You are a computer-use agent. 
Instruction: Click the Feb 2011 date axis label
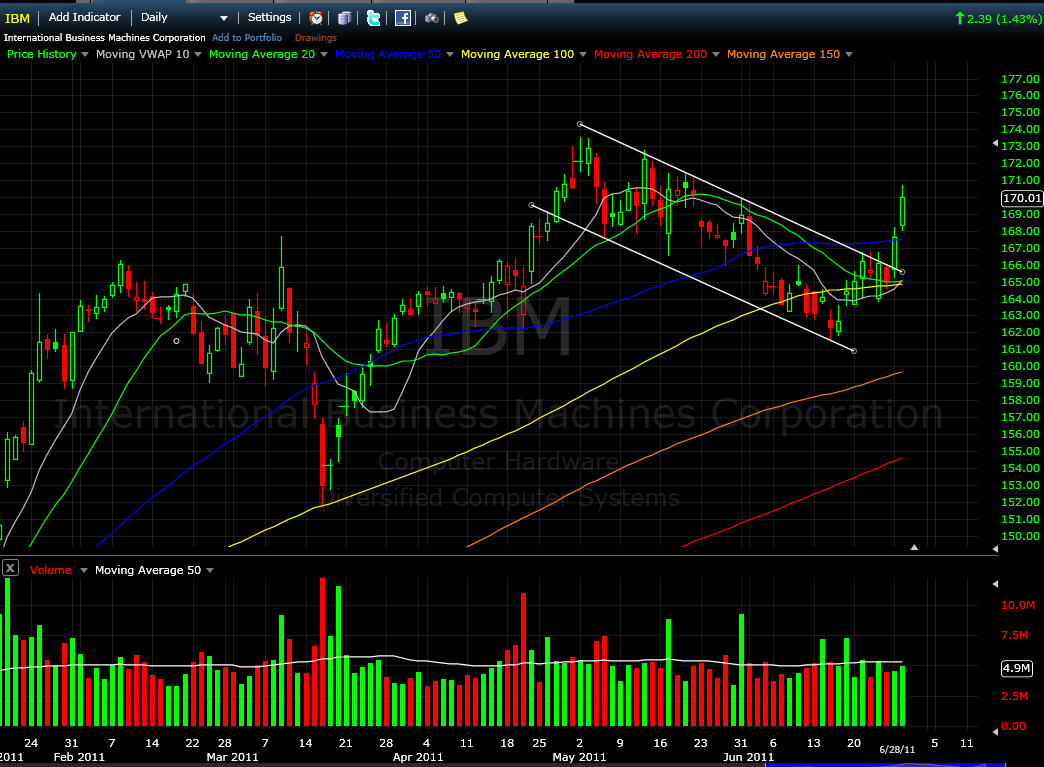79,757
